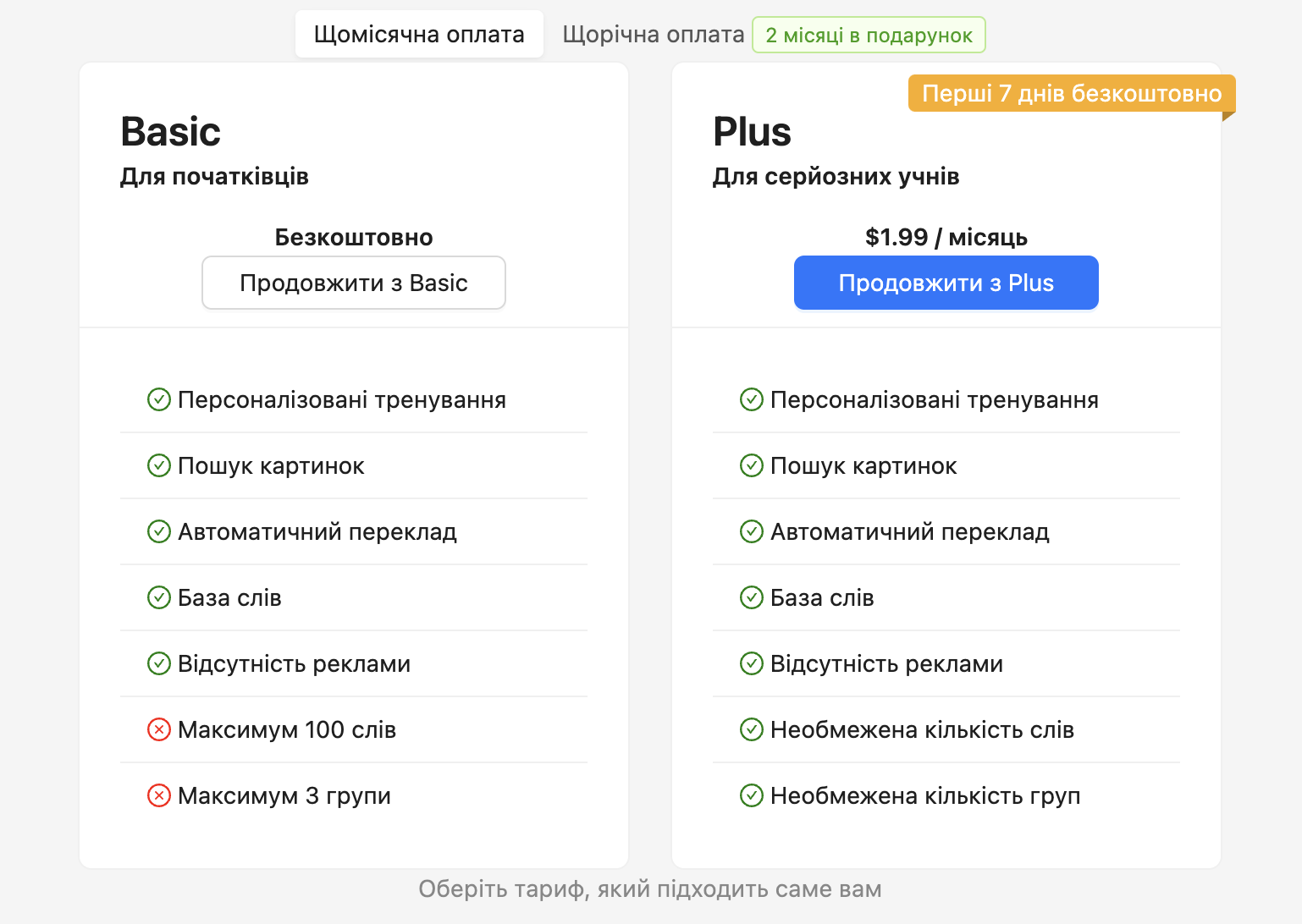Click База слів text in Plus card

click(x=822, y=597)
